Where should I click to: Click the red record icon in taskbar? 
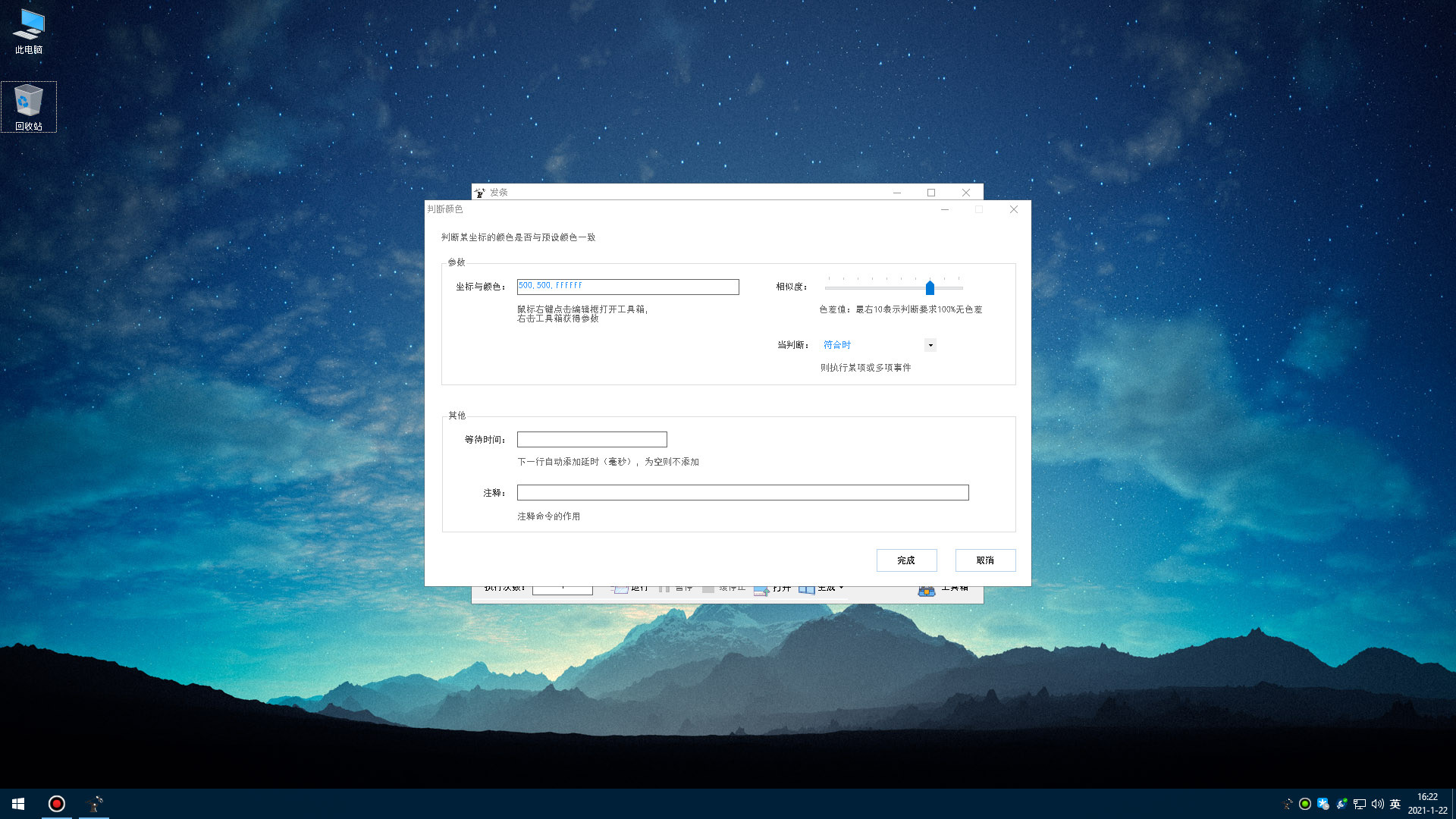coord(57,804)
